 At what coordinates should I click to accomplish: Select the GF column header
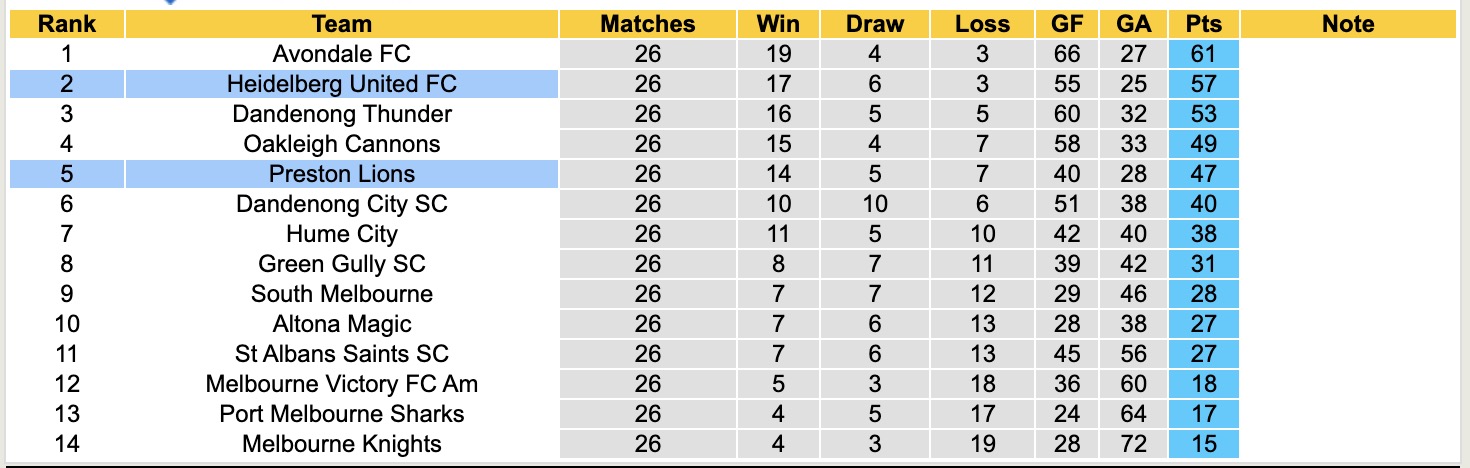(x=1067, y=24)
